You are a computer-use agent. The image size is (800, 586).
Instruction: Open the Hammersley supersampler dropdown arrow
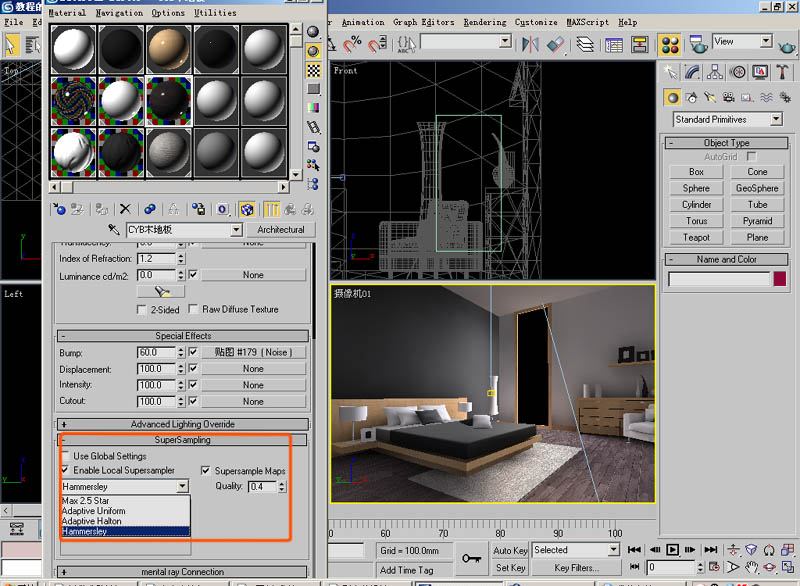pos(183,487)
